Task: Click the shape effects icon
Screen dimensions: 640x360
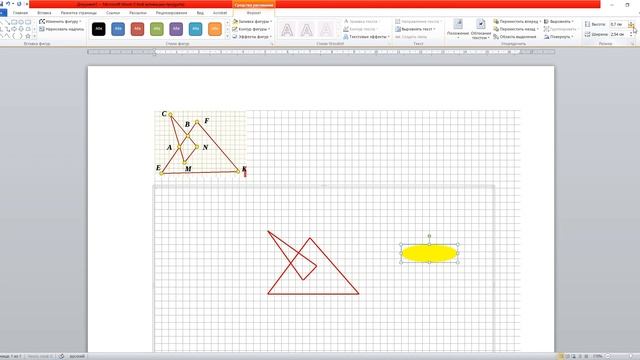Action: click(235, 37)
